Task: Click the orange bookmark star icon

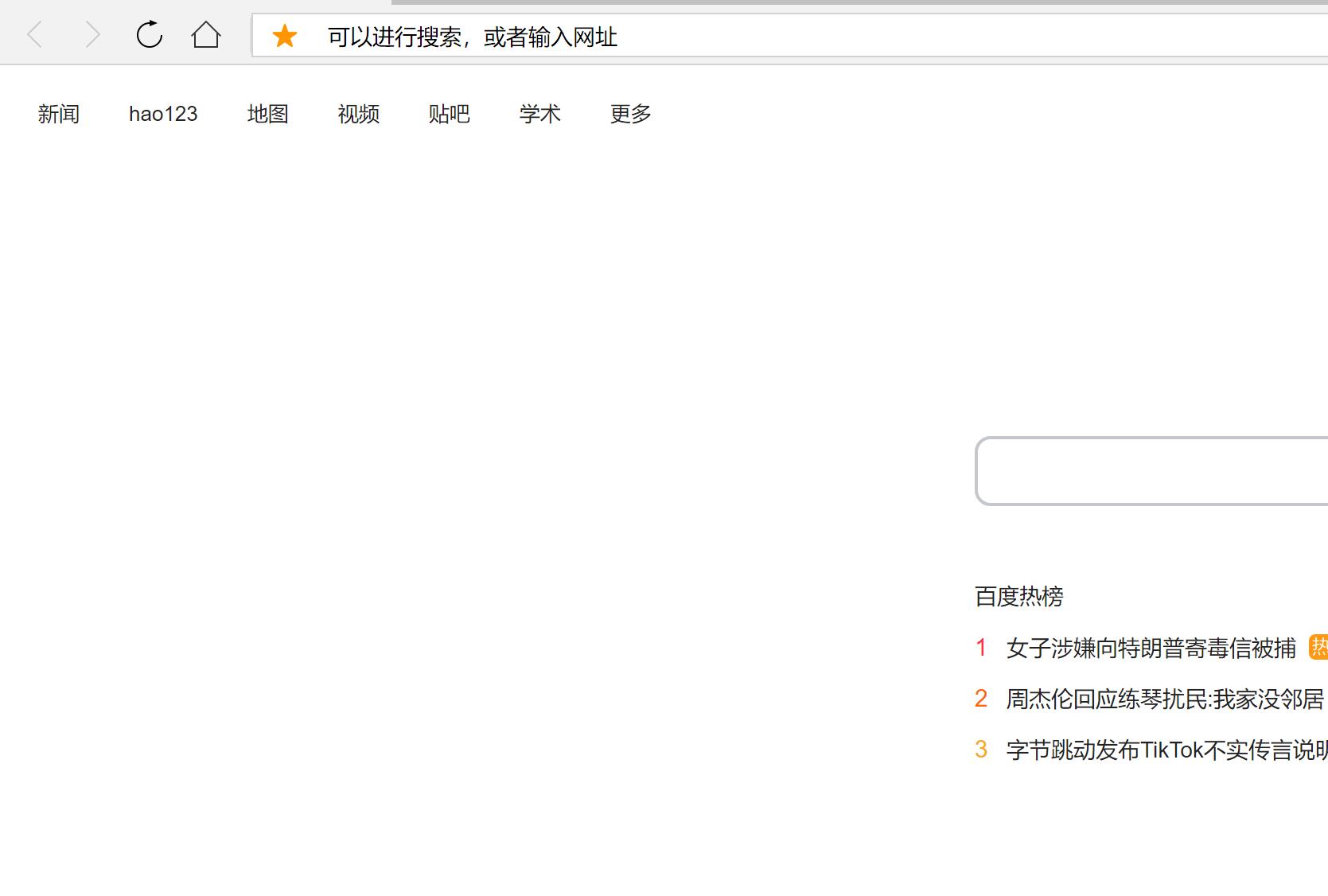Action: coord(284,36)
